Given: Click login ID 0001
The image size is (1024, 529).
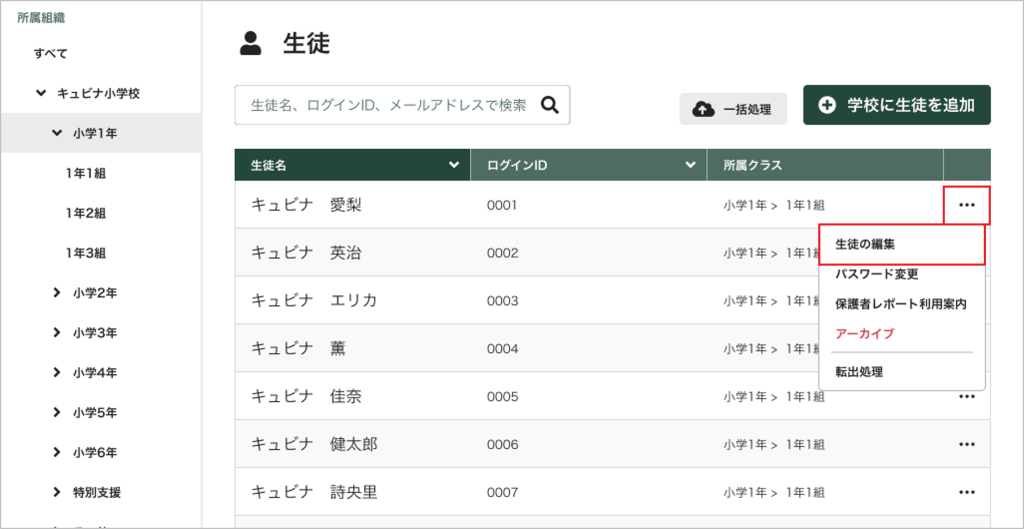Looking at the screenshot, I should click(x=502, y=205).
